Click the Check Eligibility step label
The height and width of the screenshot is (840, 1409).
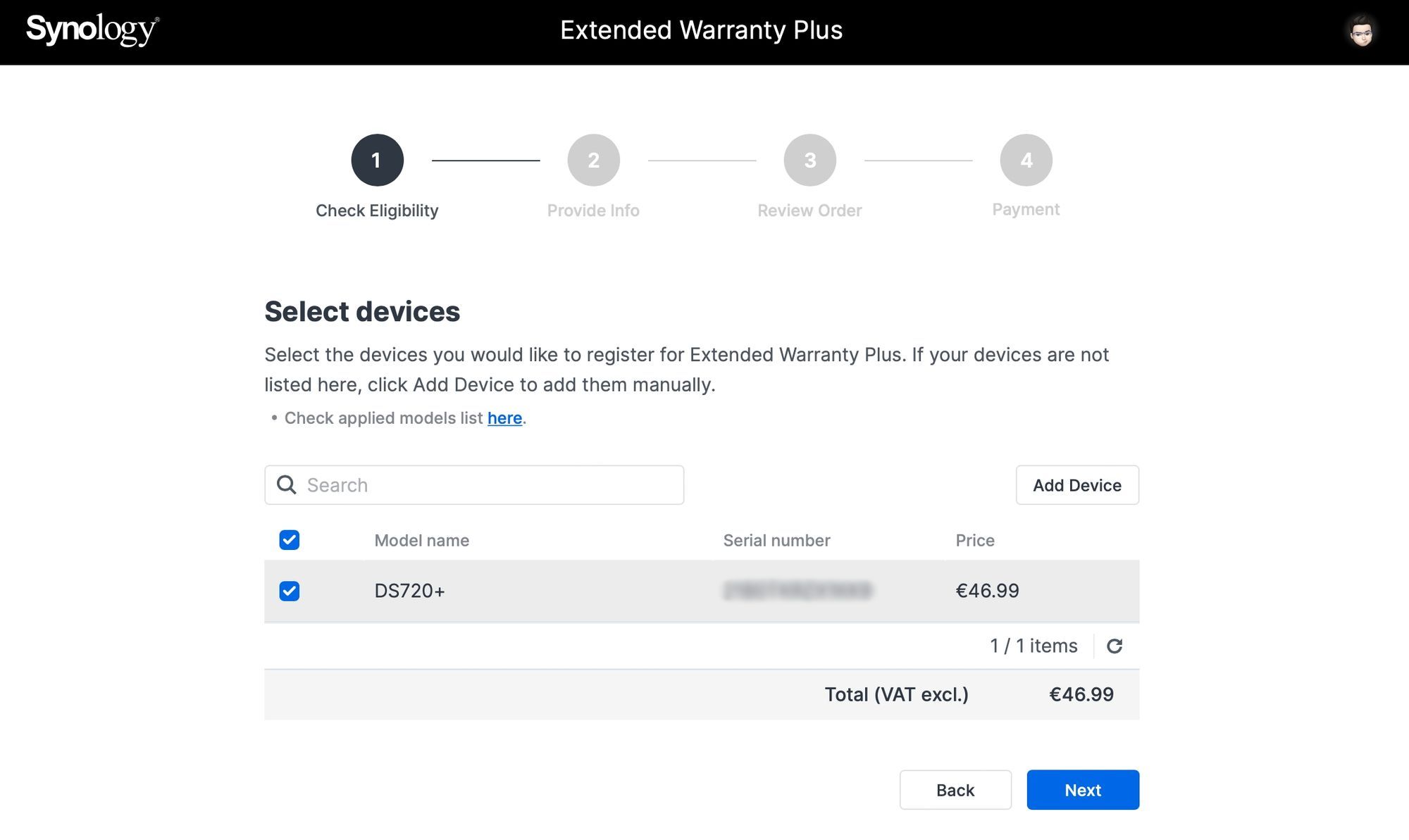tap(377, 211)
